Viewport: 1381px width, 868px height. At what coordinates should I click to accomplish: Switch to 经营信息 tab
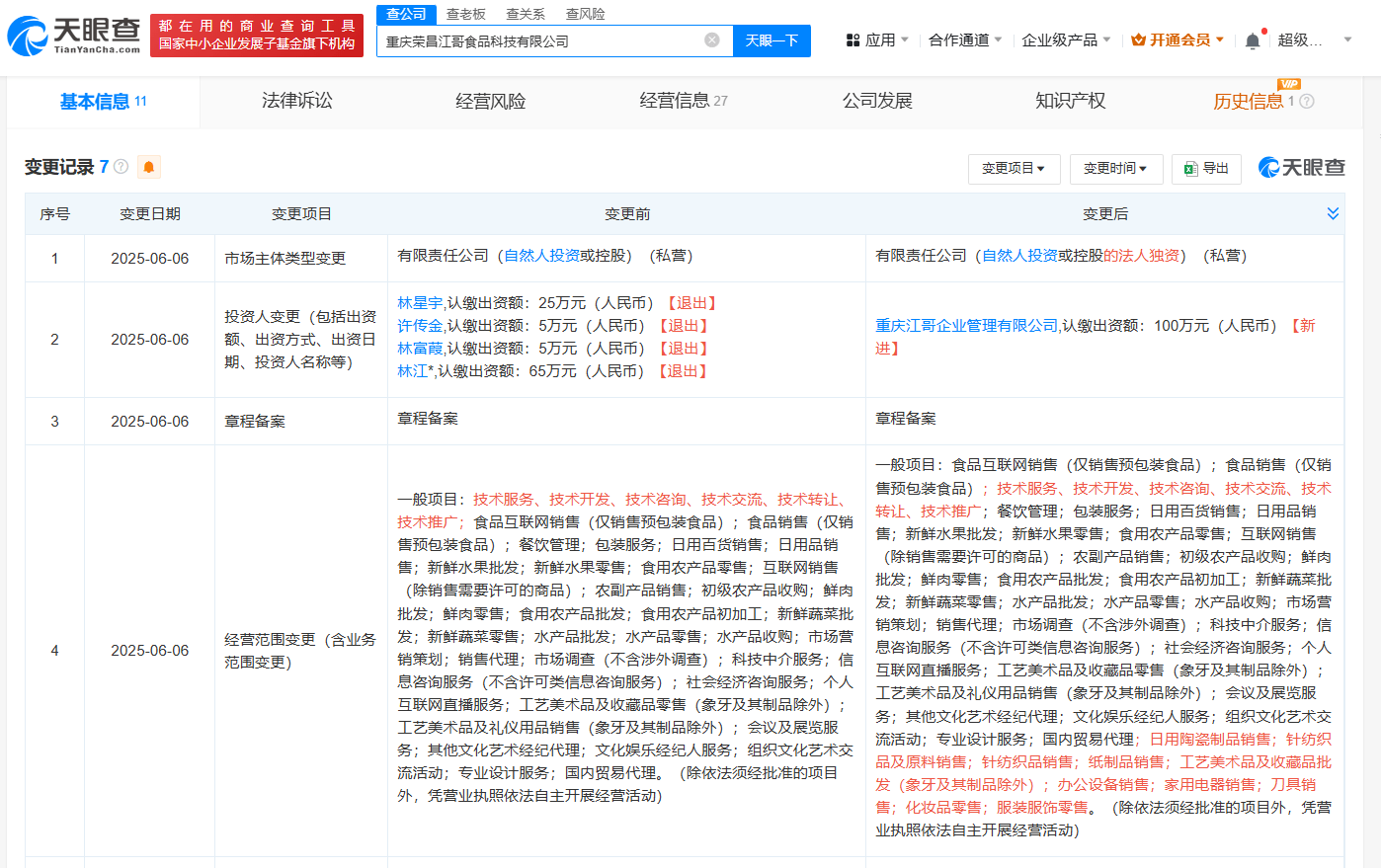pos(684,101)
